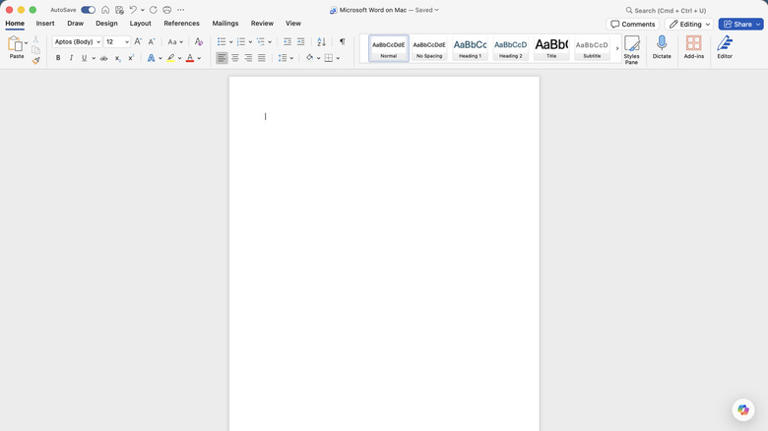Screen dimensions: 768x431
Task: Start a bulleted list
Action: coord(221,42)
